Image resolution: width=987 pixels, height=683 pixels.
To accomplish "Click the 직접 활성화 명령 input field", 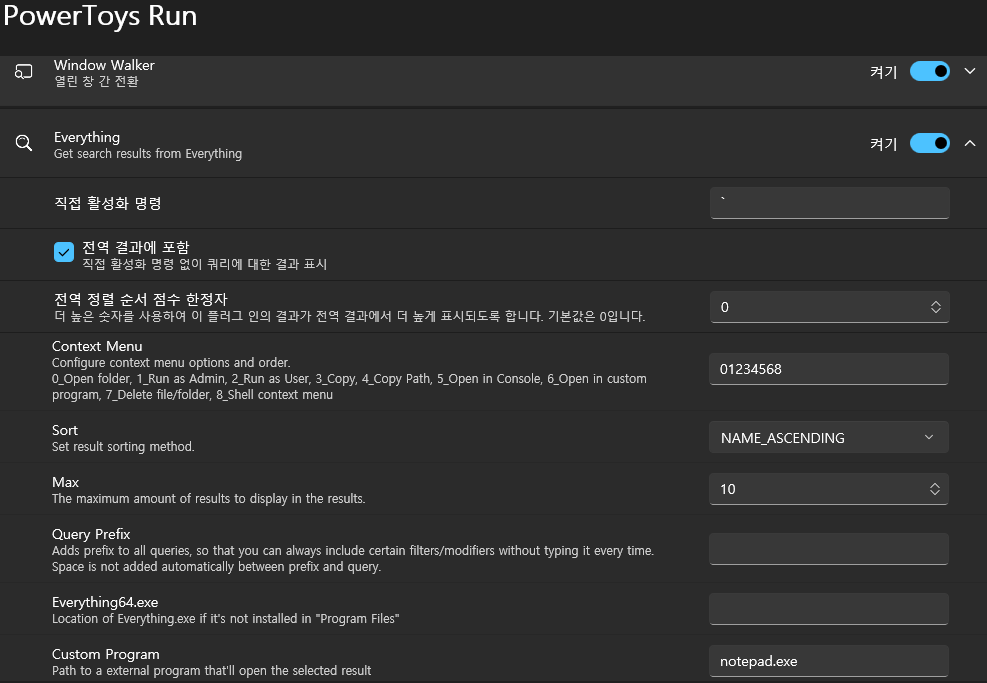I will pyautogui.click(x=828, y=202).
